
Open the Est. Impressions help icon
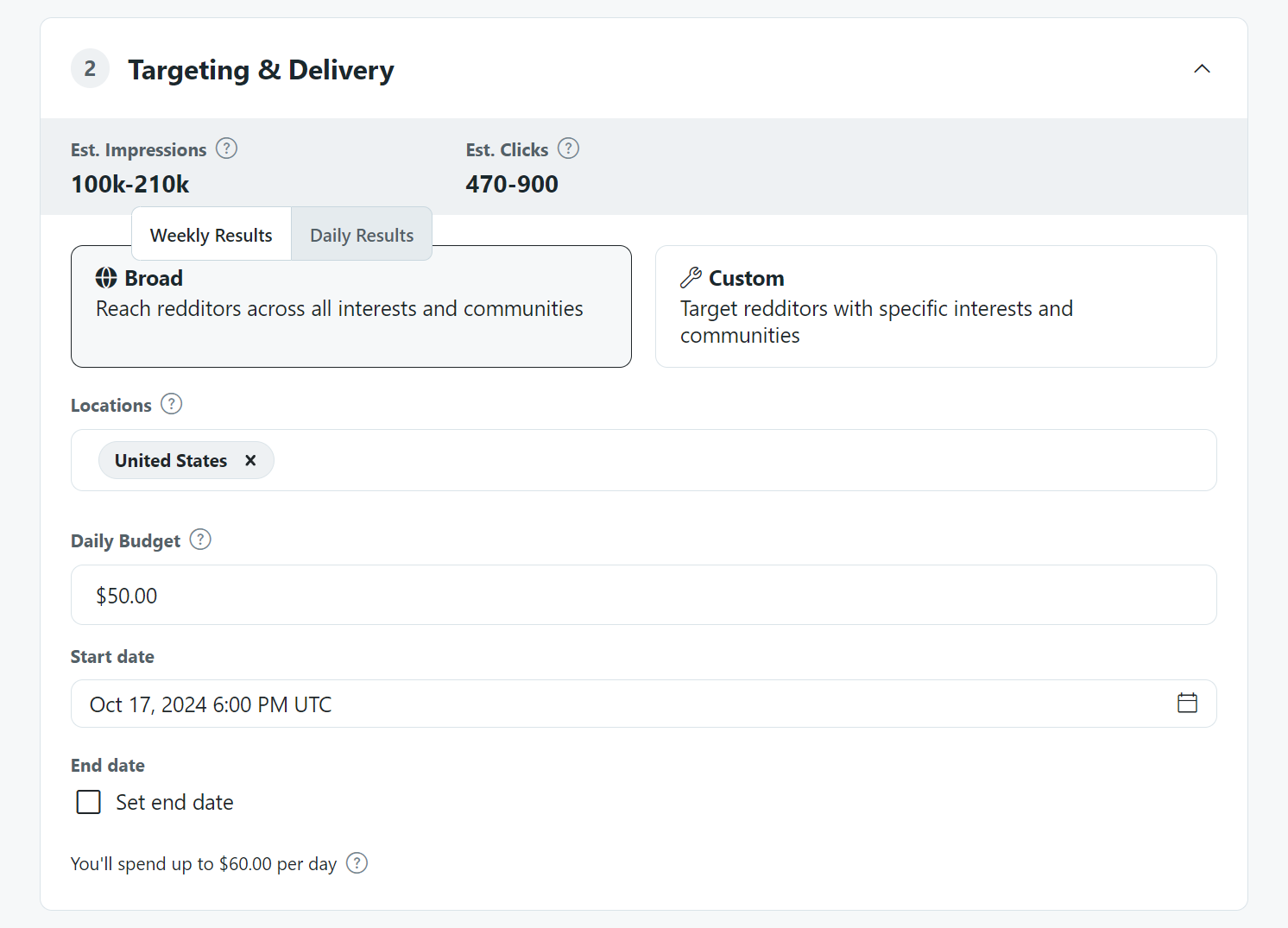pos(226,148)
